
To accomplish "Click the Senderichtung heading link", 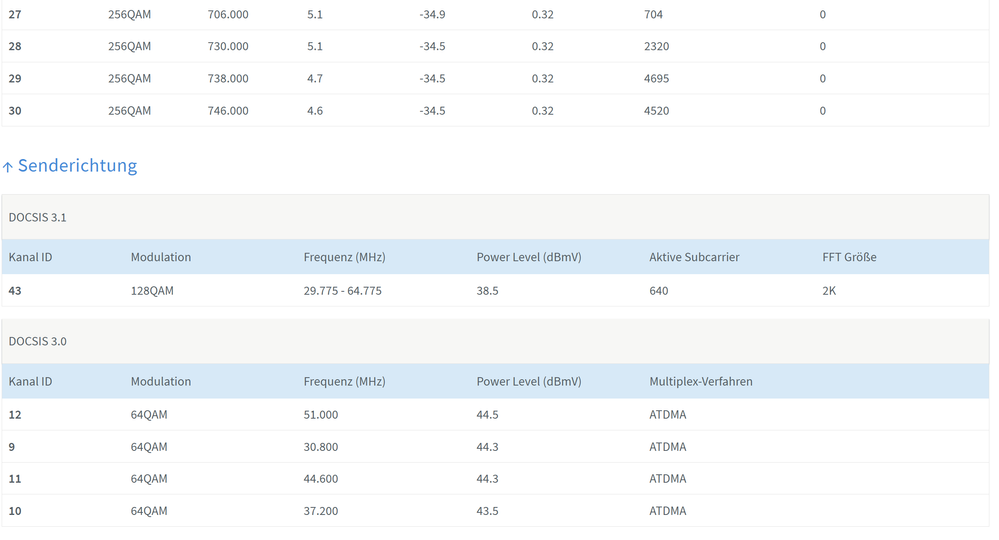I will (77, 166).
